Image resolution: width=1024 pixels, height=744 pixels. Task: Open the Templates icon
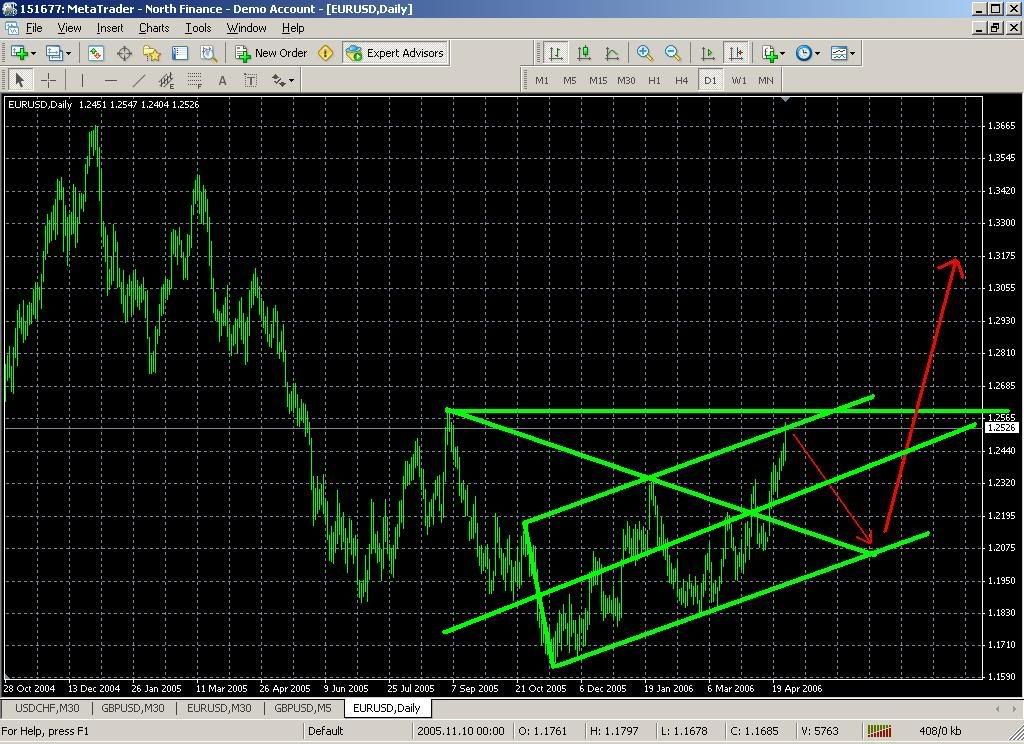tap(839, 53)
